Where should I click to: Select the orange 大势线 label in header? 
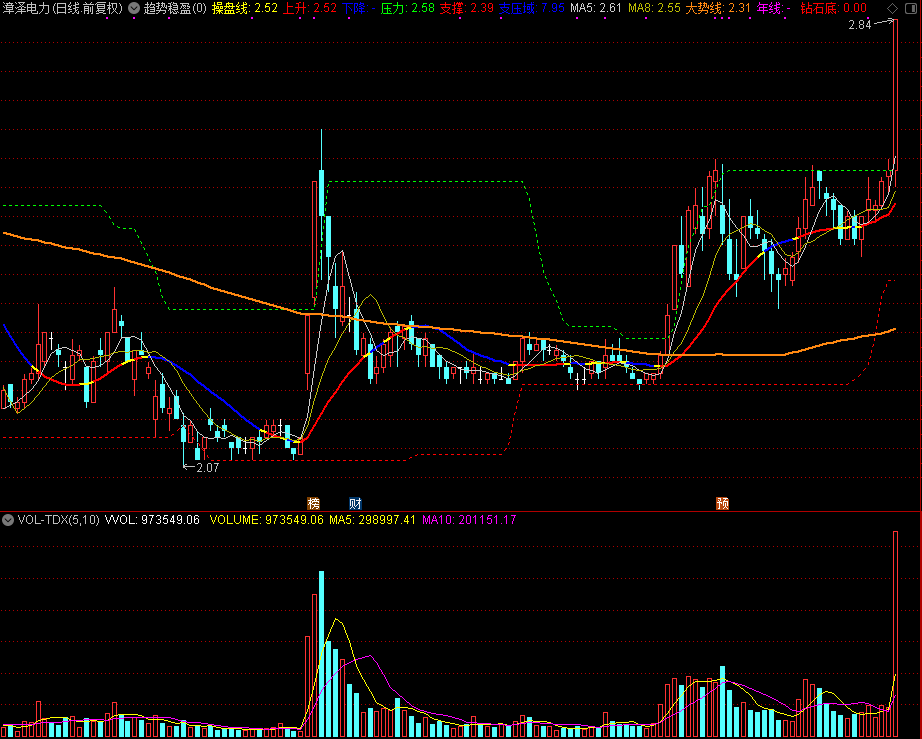point(718,8)
